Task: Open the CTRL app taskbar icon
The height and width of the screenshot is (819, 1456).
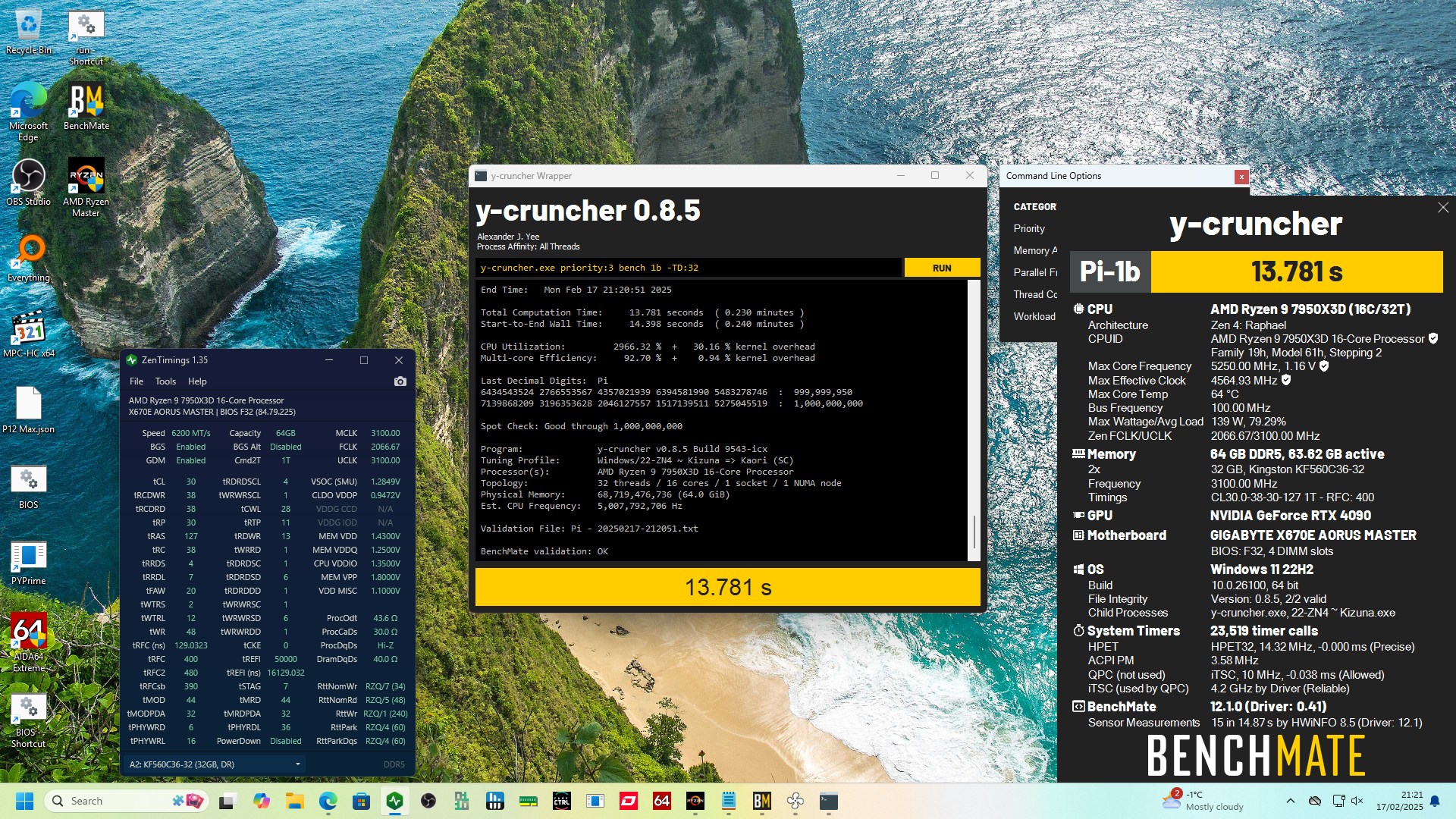Action: click(561, 801)
